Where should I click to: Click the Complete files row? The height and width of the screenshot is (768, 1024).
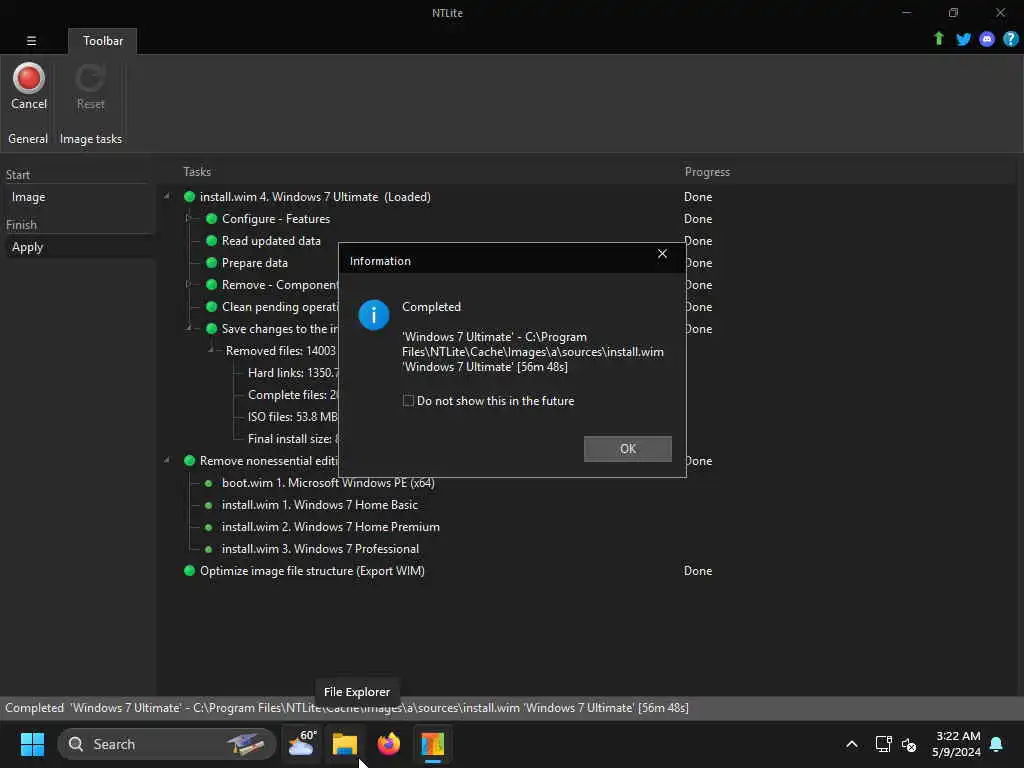click(x=293, y=394)
